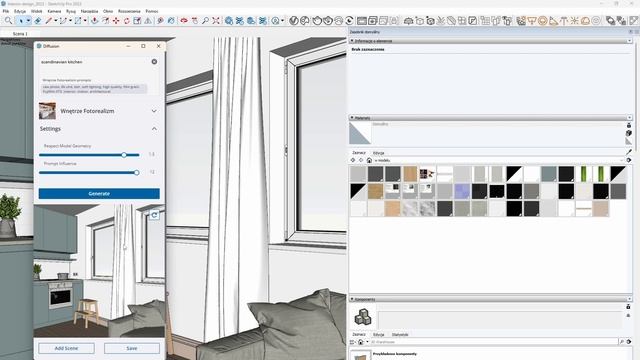Choose the Eraser tool in the toolbar
The width and height of the screenshot is (640, 360).
click(x=38, y=20)
